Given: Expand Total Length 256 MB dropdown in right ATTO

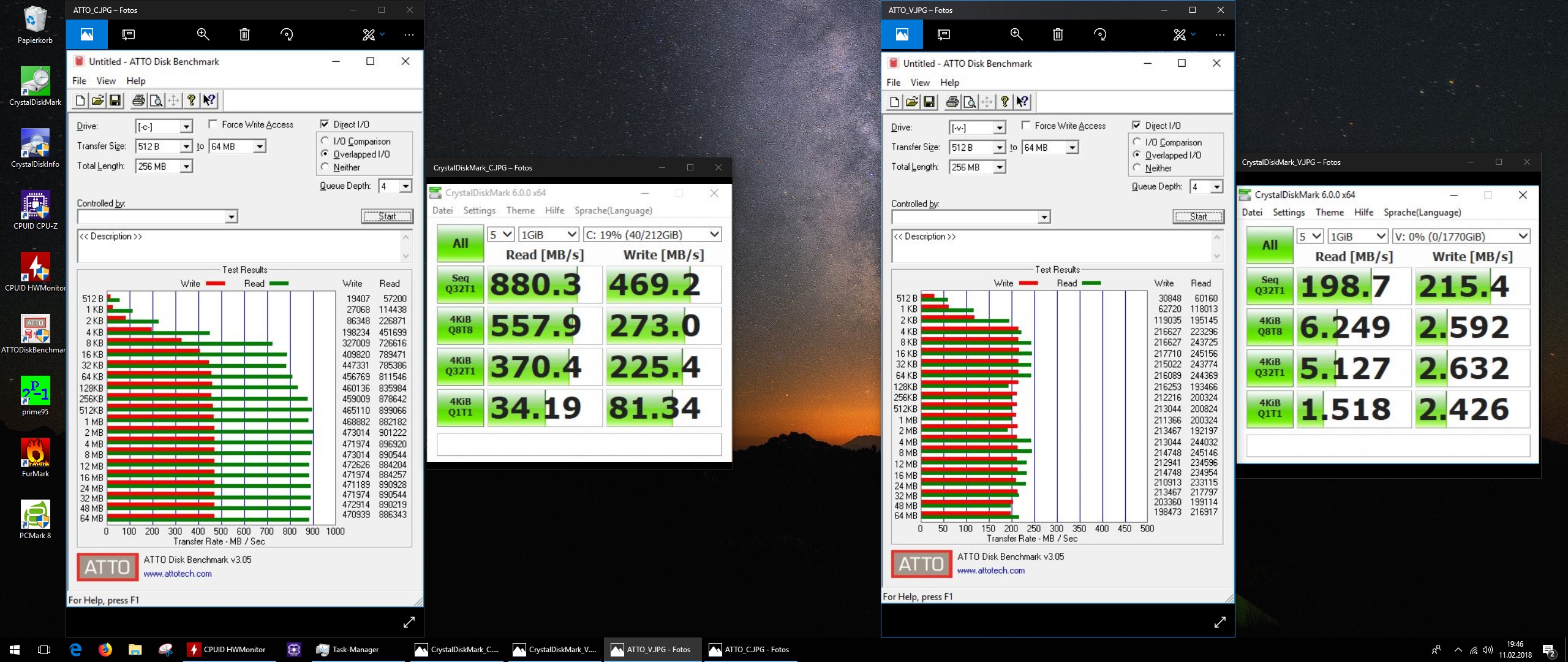Looking at the screenshot, I should [x=999, y=167].
